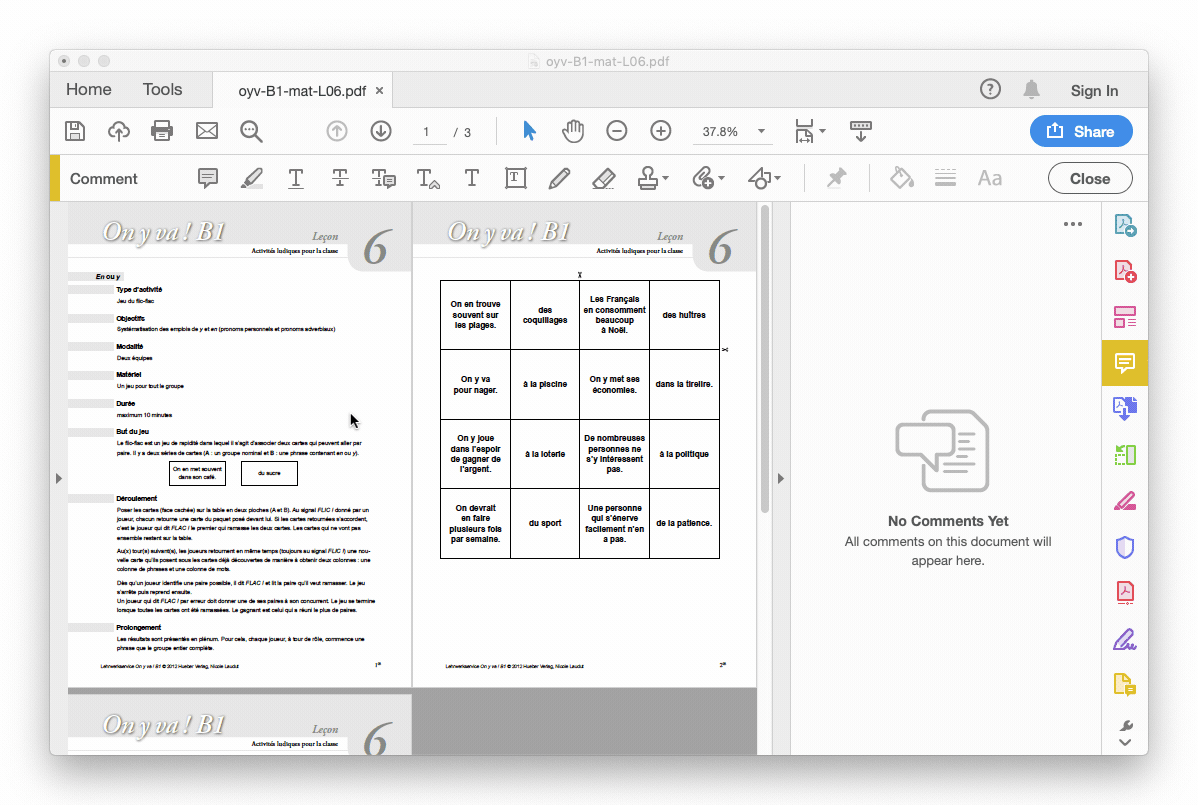Select the insert text at cursor tool
This screenshot has height=805, width=1198.
coord(428,179)
